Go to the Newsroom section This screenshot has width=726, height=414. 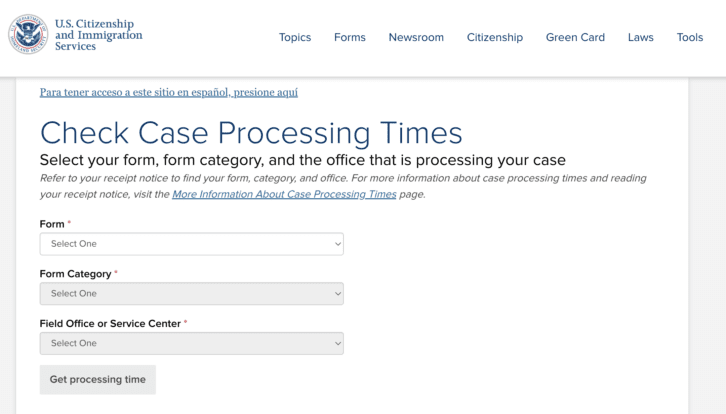(416, 37)
